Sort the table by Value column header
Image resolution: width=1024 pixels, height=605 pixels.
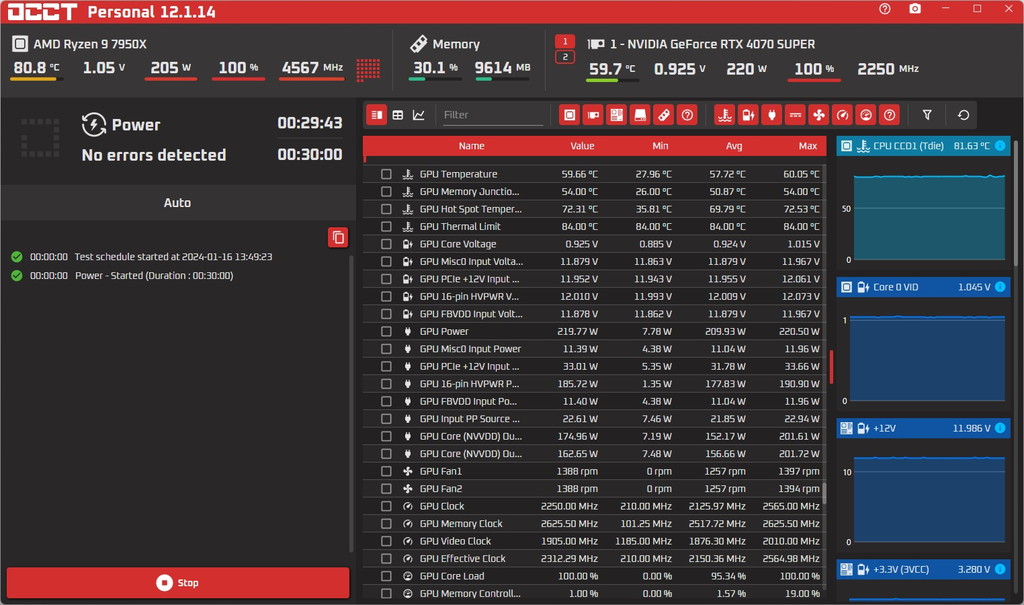pyautogui.click(x=582, y=146)
